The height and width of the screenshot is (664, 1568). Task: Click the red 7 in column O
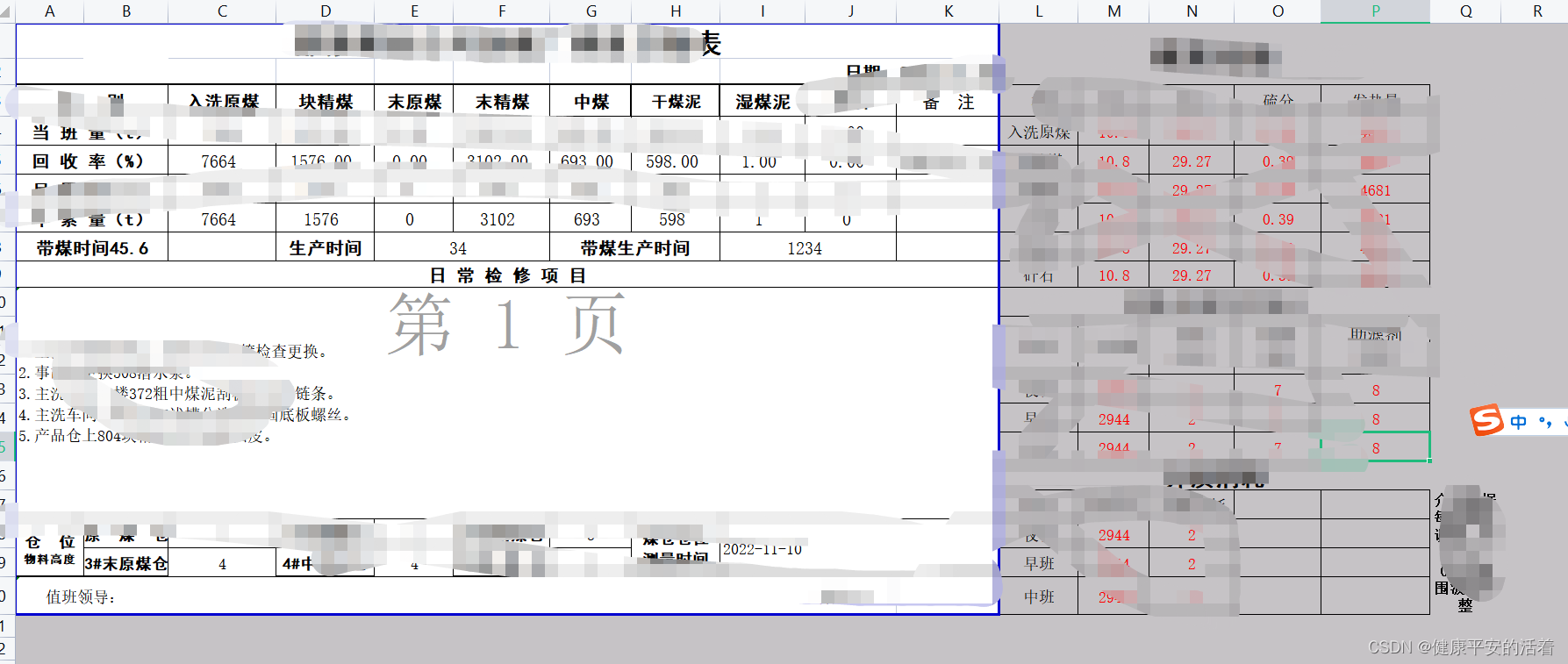tap(1278, 390)
